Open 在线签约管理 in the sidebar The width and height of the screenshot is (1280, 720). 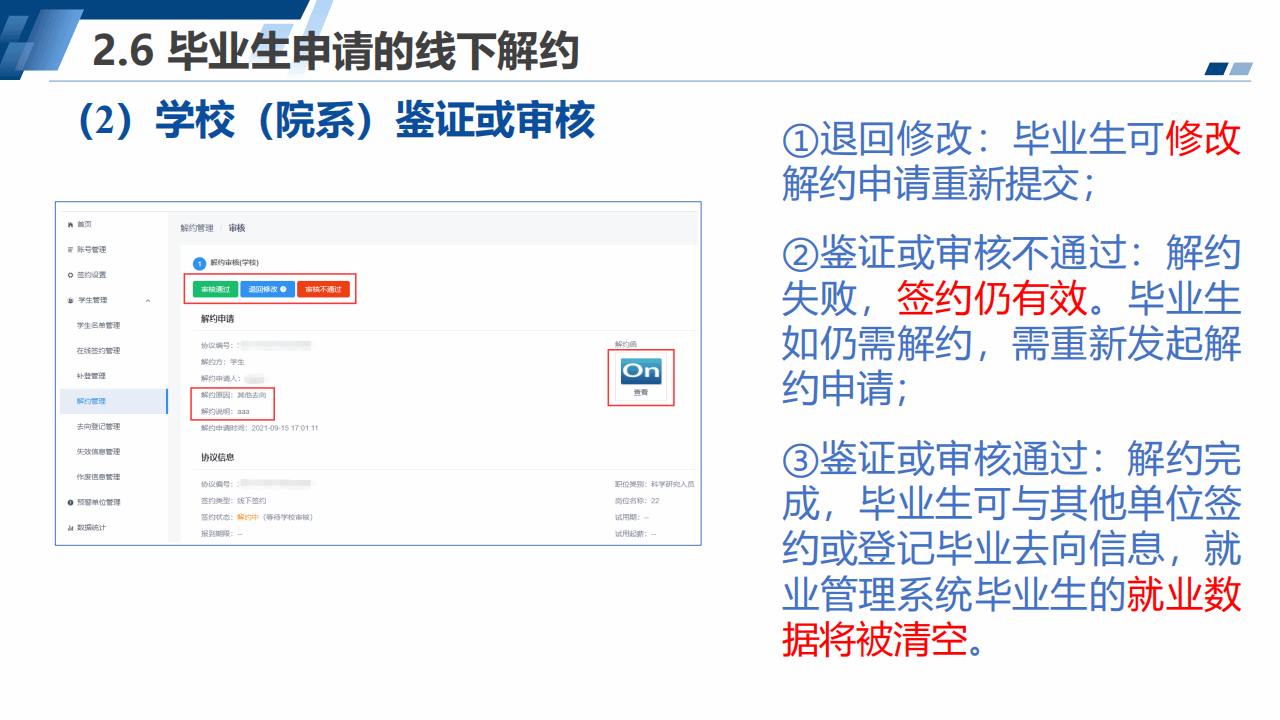point(98,351)
